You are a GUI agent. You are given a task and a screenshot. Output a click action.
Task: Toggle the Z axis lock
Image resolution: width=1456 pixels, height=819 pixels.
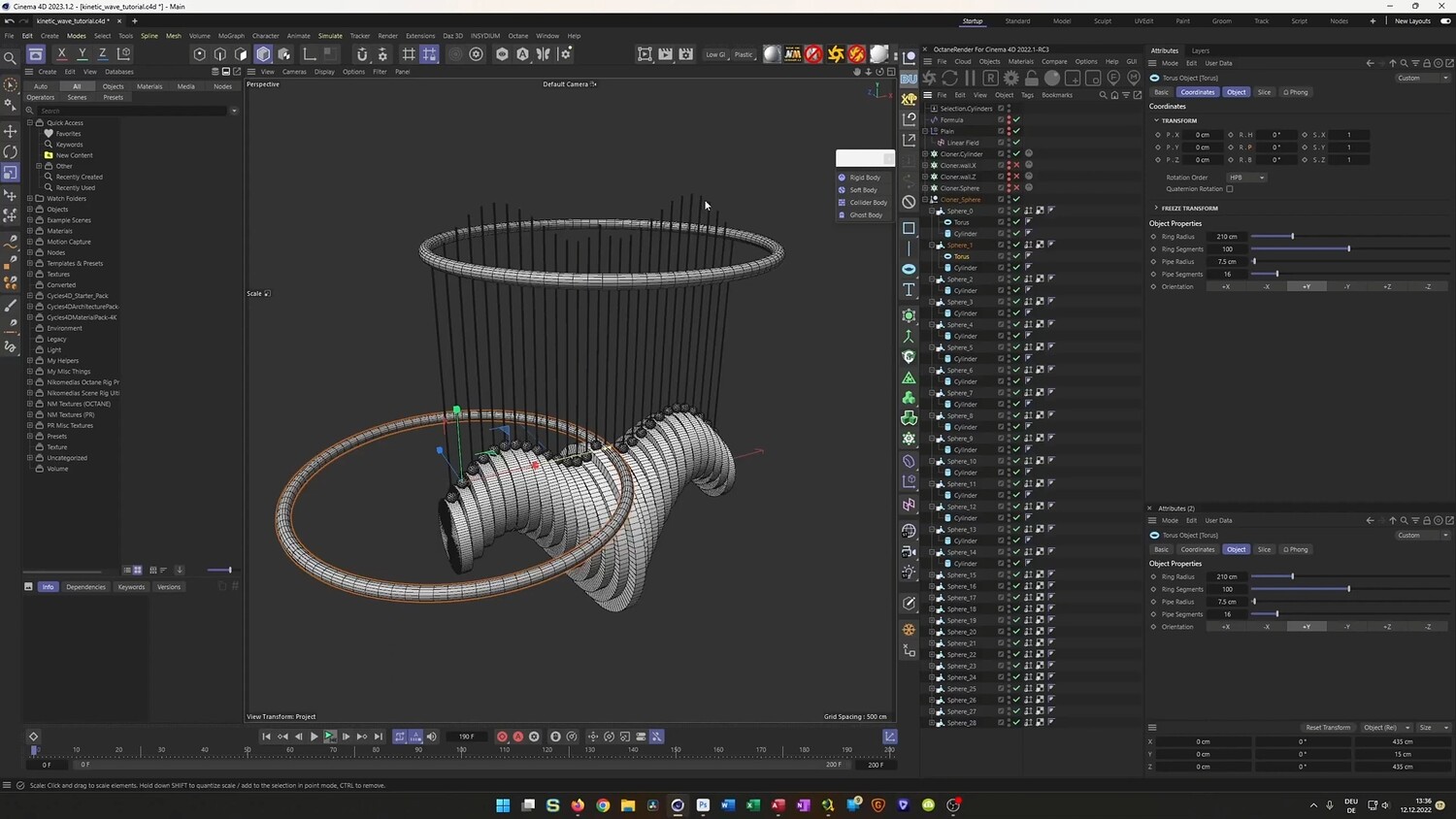tap(102, 54)
